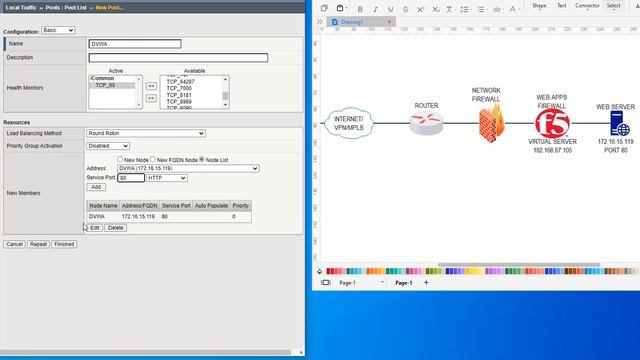The image size is (640, 360).
Task: Choose the Text tool in drawing toolbar
Action: 562,6
